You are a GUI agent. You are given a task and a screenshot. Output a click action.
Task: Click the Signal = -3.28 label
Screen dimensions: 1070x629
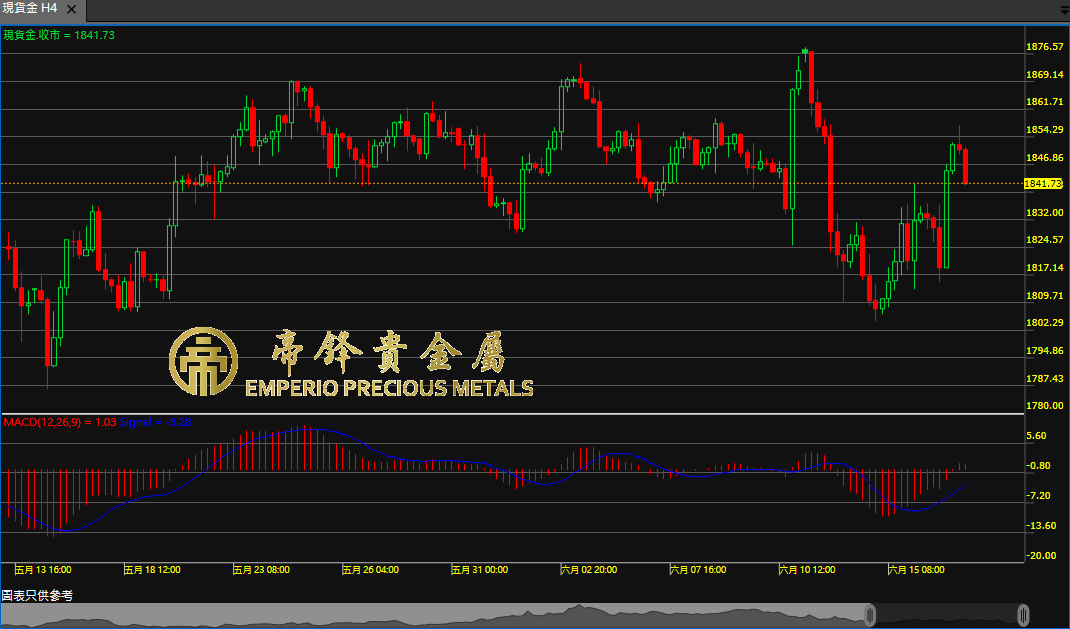coord(156,422)
